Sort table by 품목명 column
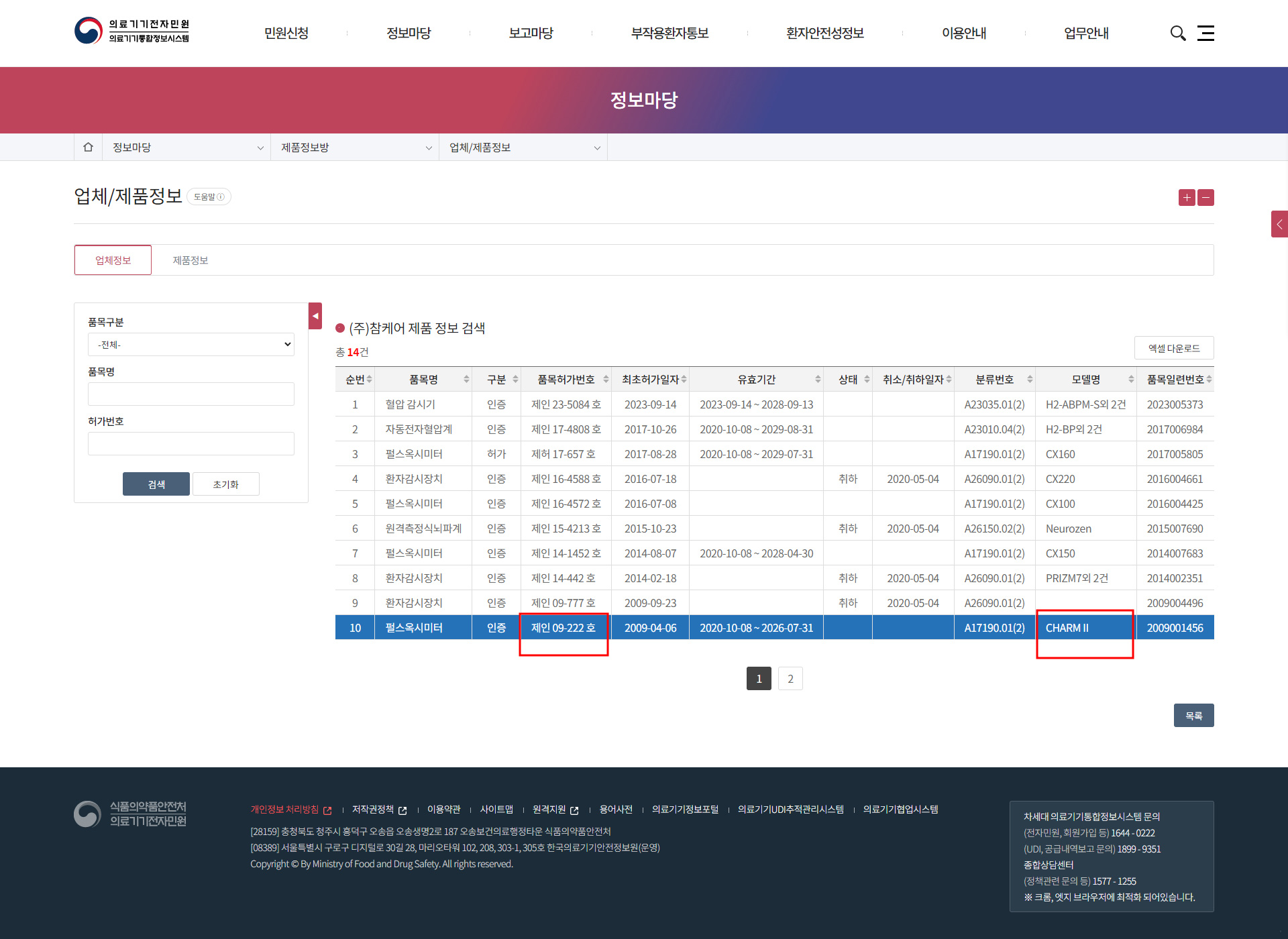 pos(466,380)
